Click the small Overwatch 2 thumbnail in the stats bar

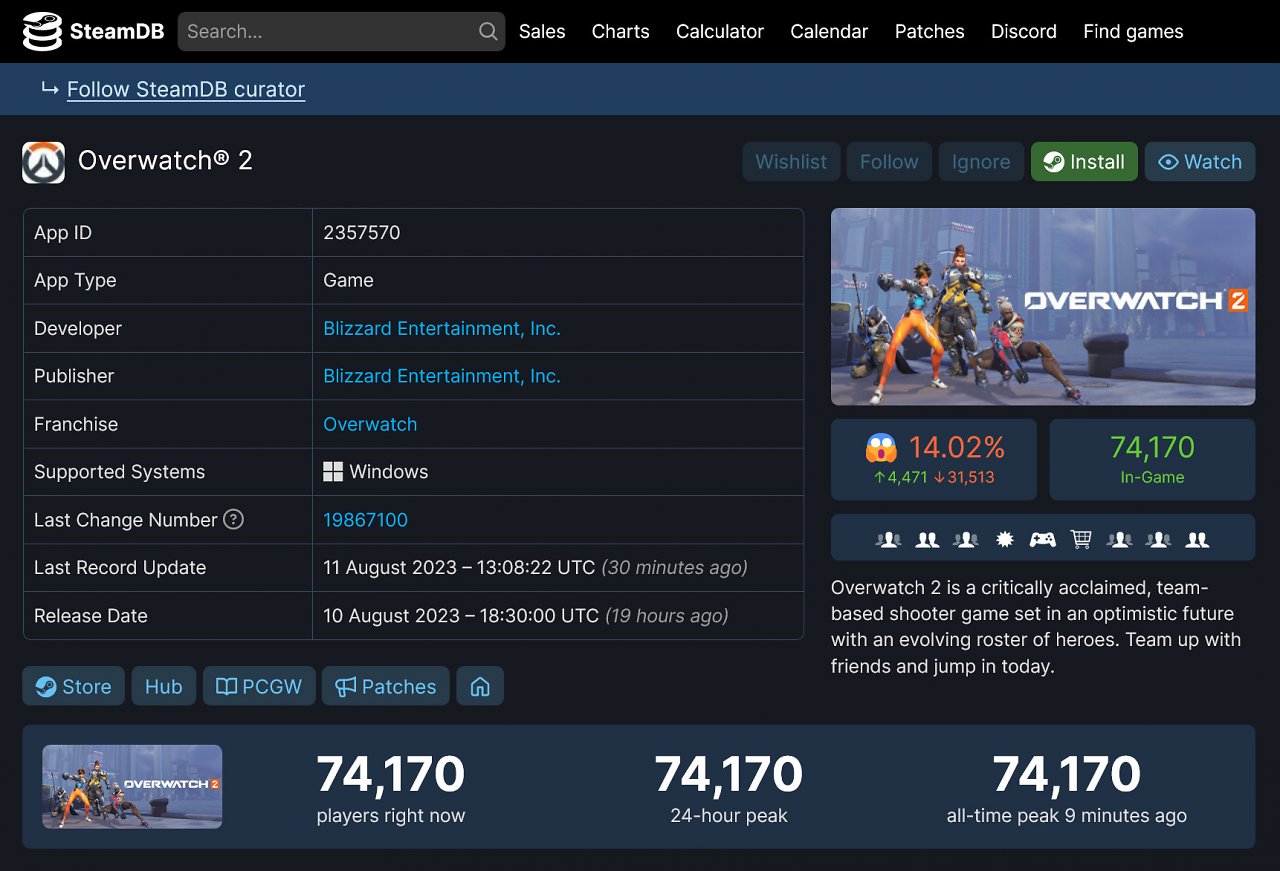point(132,786)
